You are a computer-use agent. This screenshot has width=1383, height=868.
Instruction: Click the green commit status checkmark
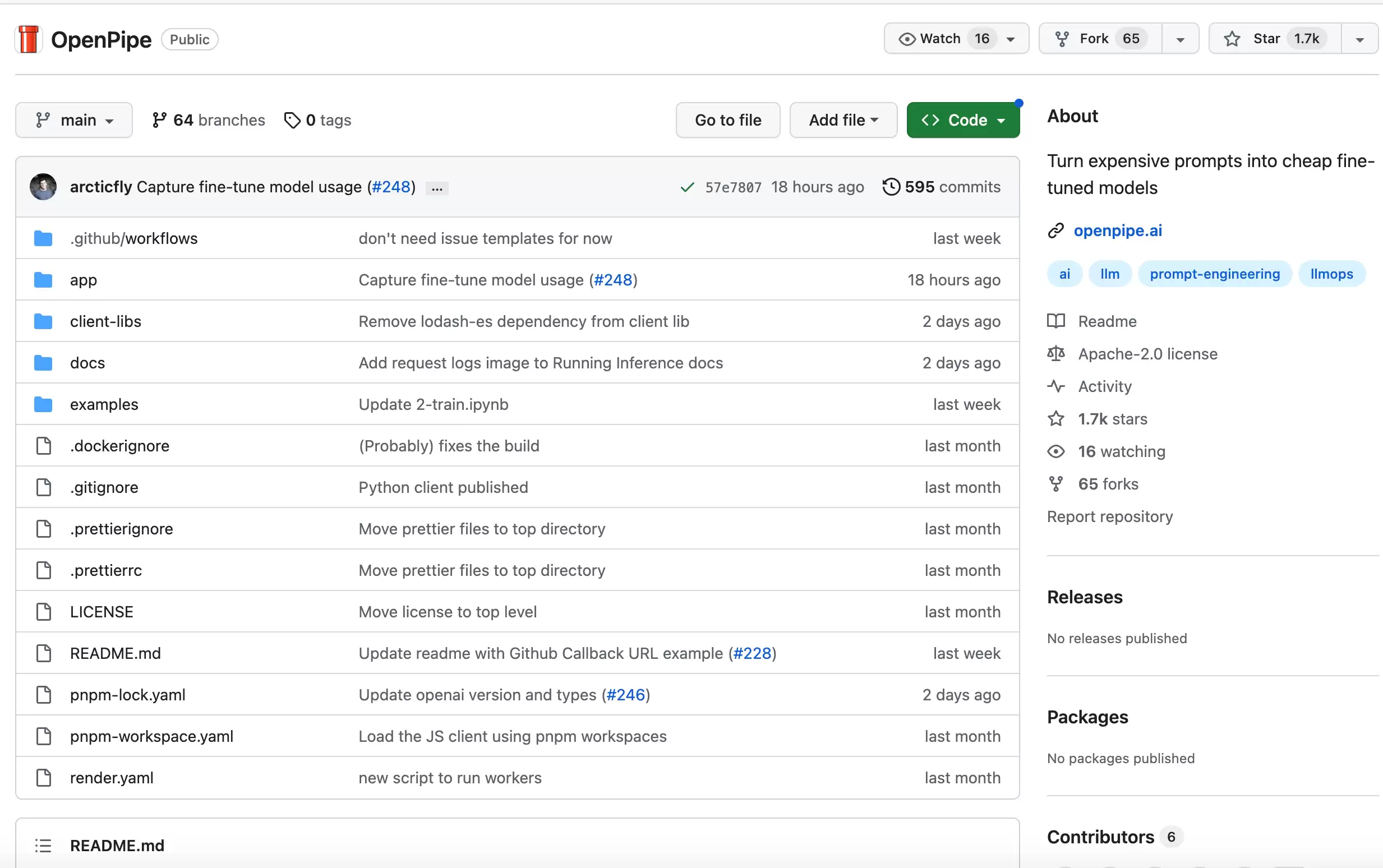687,187
